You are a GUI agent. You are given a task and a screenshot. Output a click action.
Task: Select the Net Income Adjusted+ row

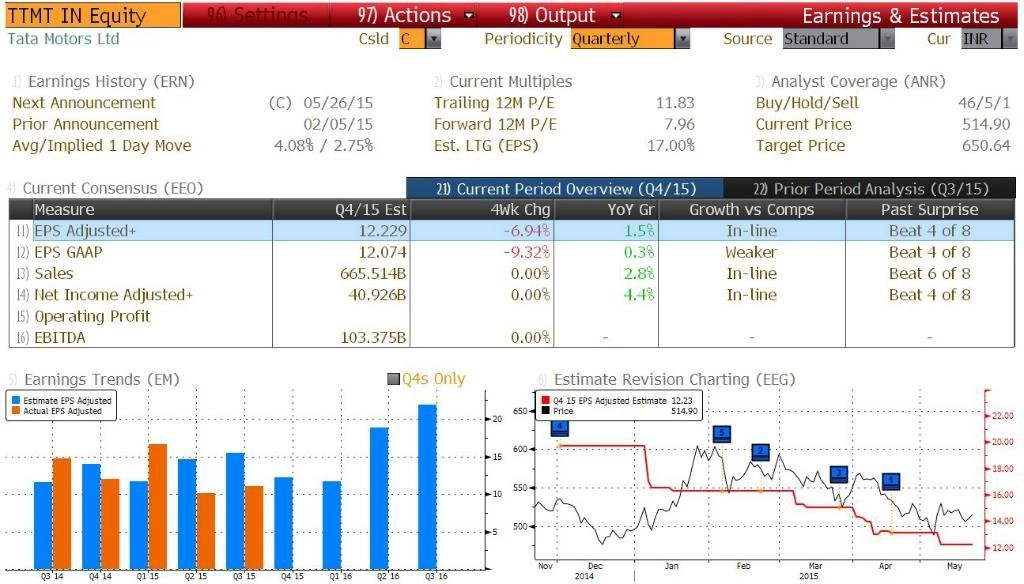pyautogui.click(x=512, y=295)
